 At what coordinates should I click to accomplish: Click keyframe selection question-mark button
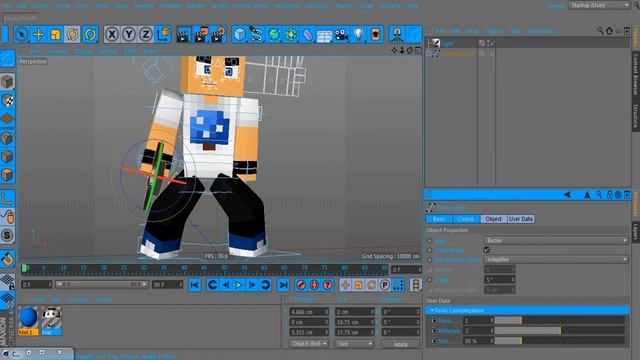coord(327,285)
